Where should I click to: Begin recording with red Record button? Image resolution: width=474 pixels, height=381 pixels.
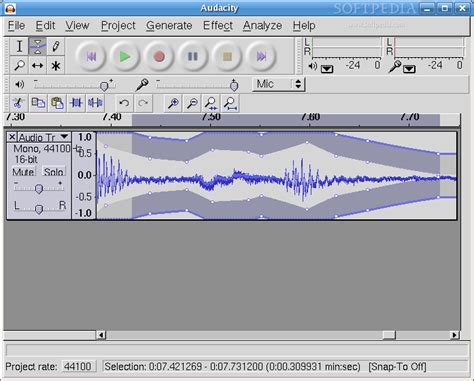pyautogui.click(x=159, y=56)
